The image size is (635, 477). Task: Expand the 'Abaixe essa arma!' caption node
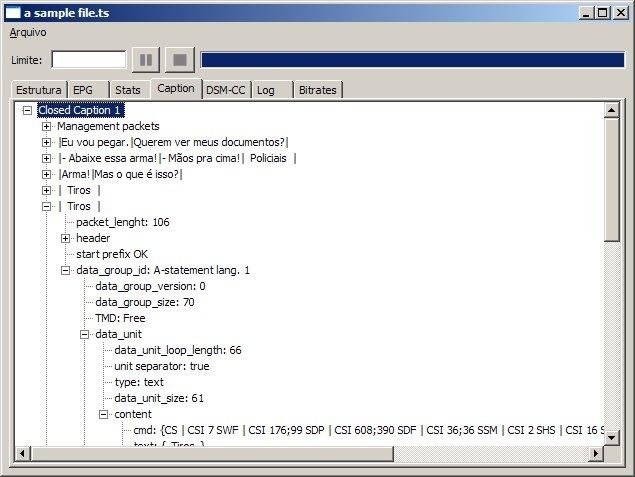pyautogui.click(x=47, y=159)
